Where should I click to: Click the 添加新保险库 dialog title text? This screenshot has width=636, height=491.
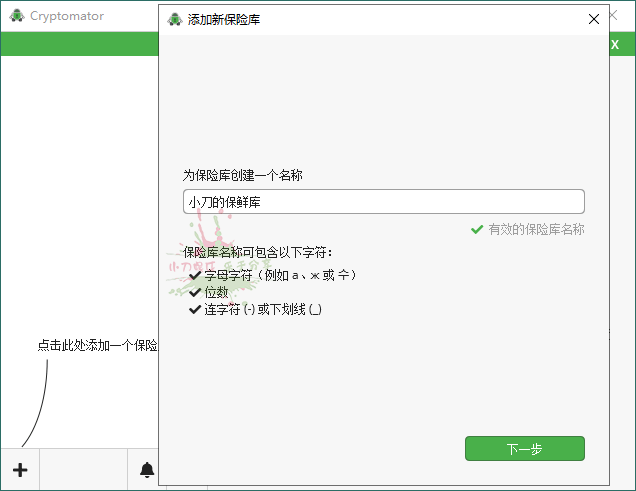click(224, 19)
